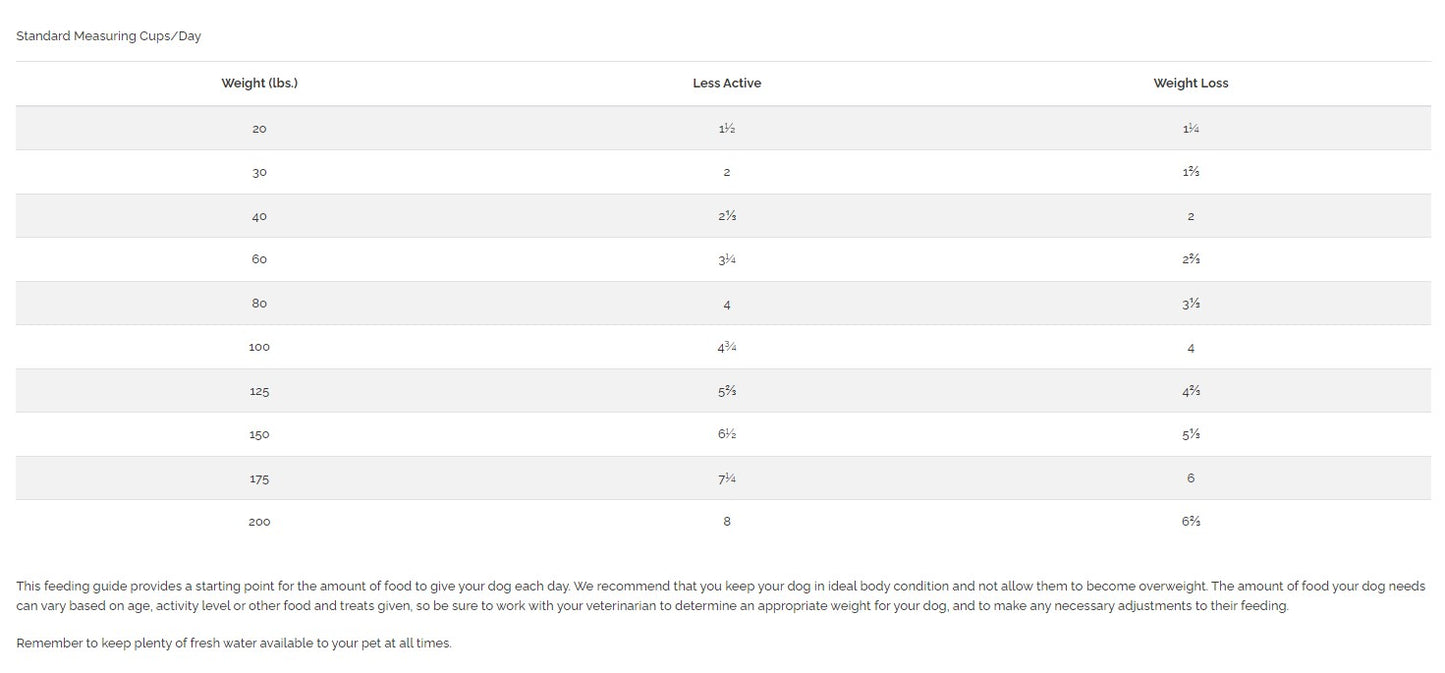The height and width of the screenshot is (673, 1445).
Task: Click the 100 lbs weight cell
Action: tap(259, 347)
